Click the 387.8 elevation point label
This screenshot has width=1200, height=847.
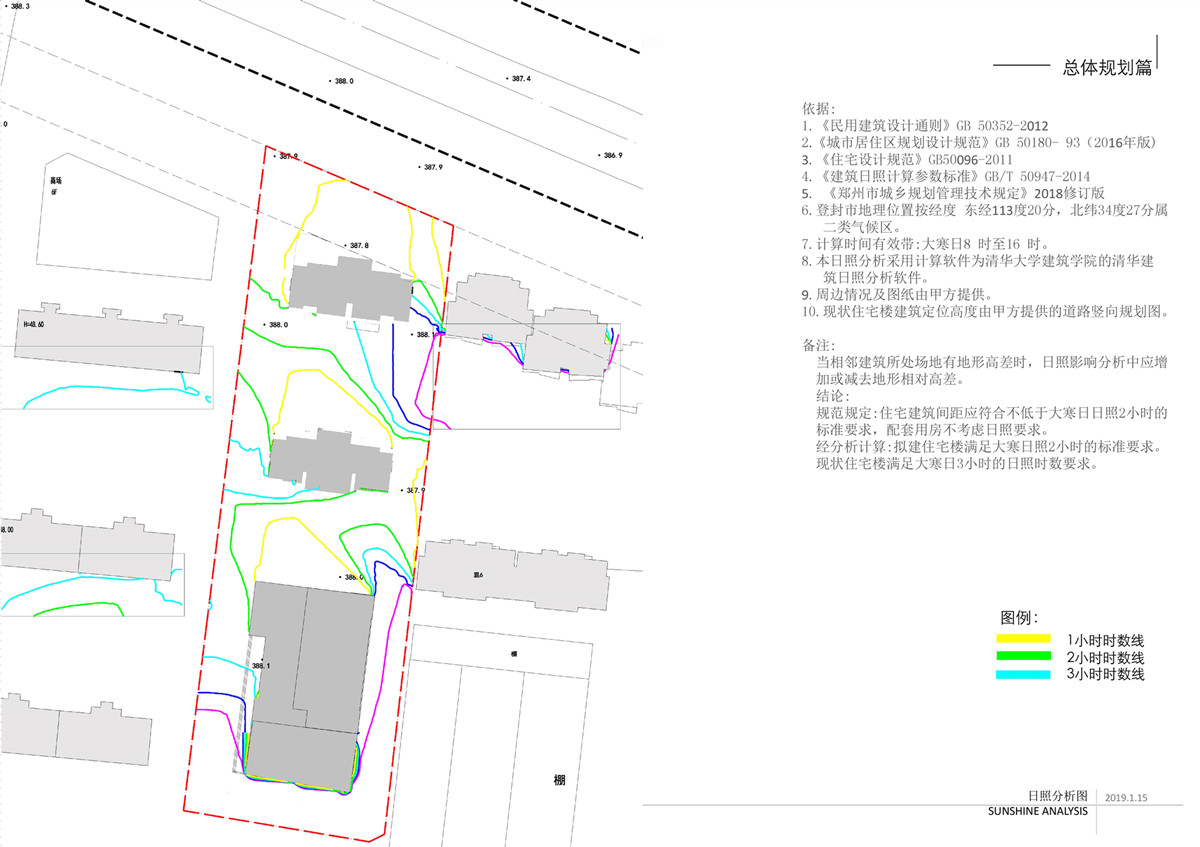tap(358, 245)
